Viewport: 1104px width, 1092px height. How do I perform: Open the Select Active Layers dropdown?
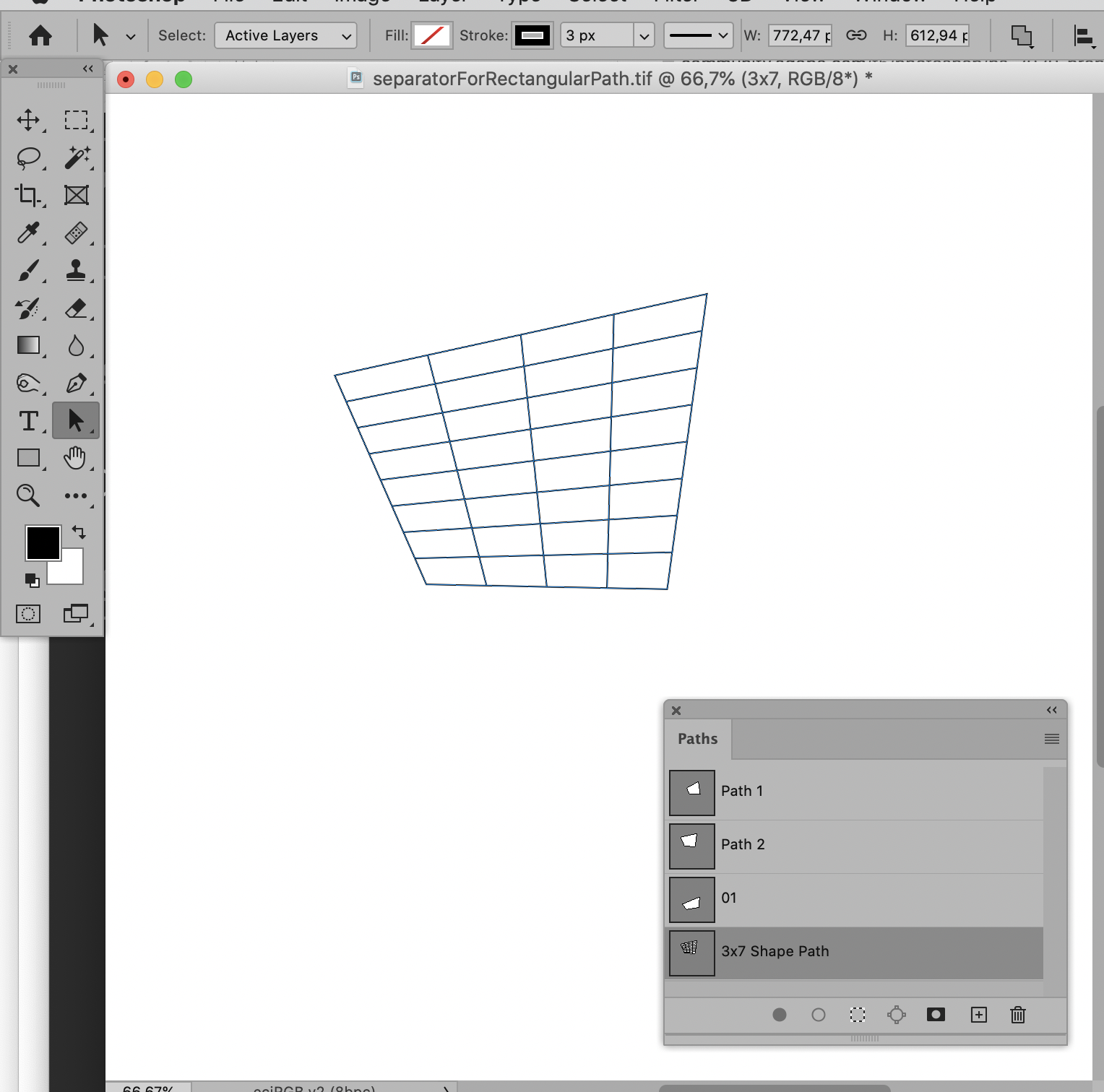(285, 35)
